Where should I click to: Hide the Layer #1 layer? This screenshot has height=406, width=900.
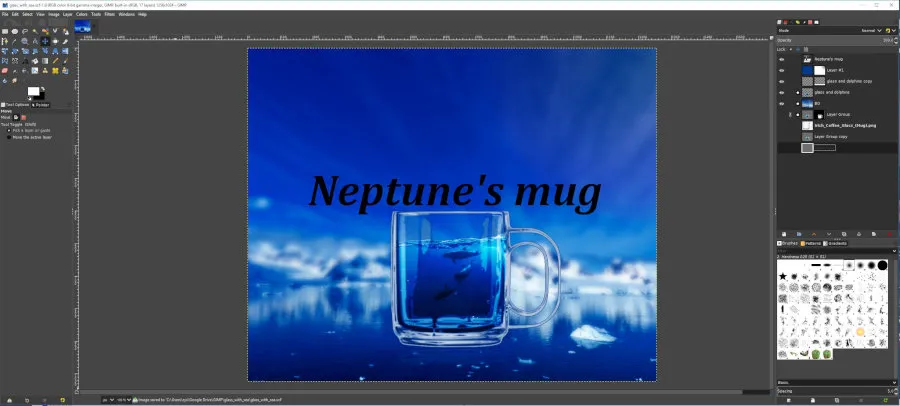point(781,70)
